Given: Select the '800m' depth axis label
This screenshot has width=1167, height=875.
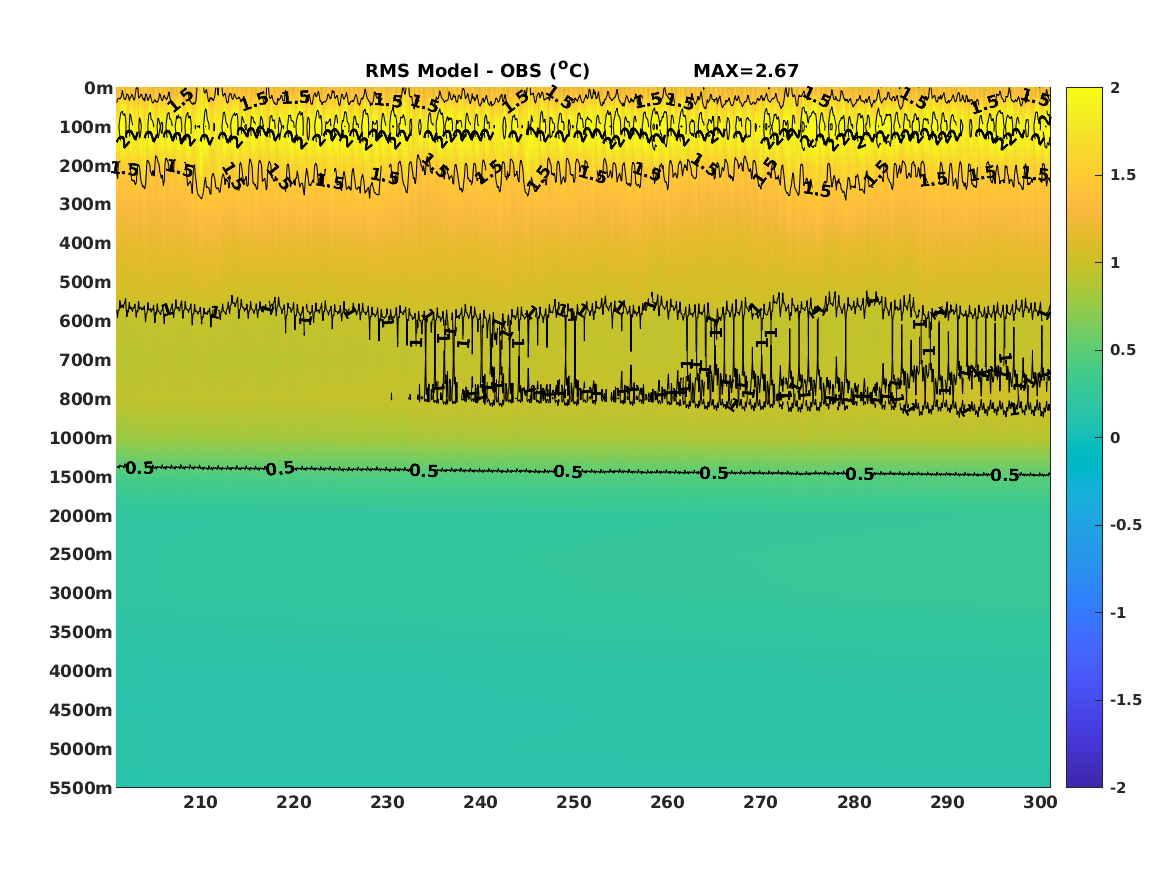Looking at the screenshot, I should 86,399.
